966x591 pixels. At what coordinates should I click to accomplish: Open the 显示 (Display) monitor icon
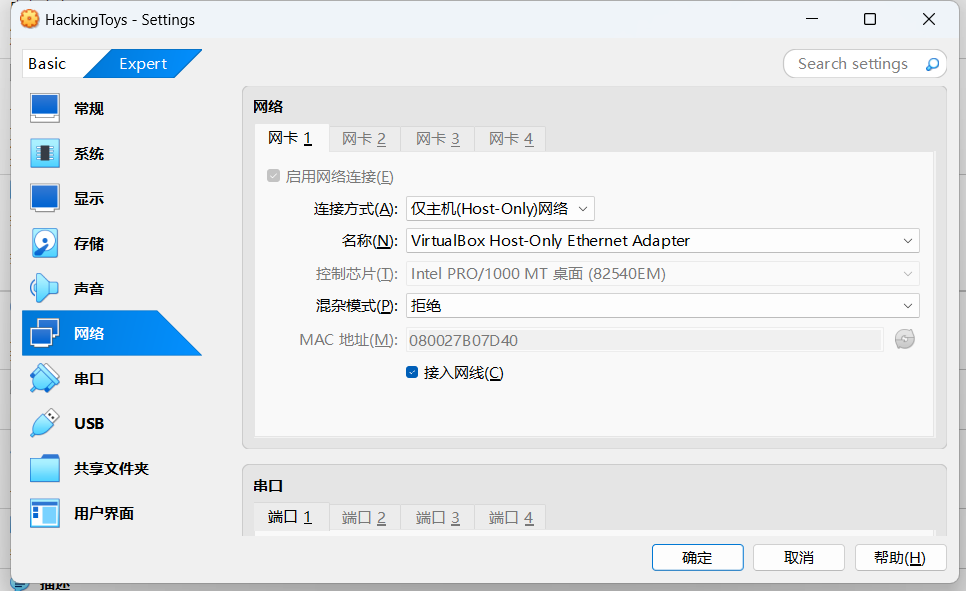point(45,198)
